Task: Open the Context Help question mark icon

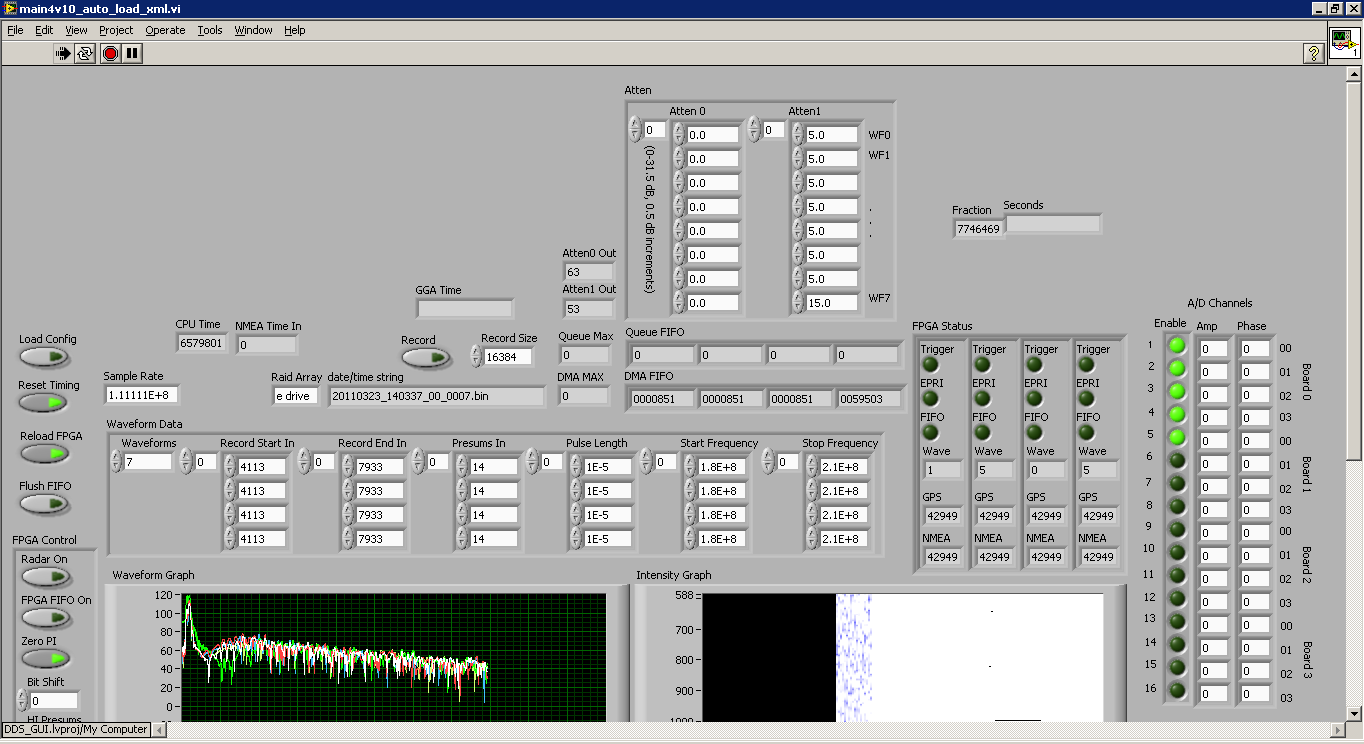Action: pyautogui.click(x=1315, y=54)
